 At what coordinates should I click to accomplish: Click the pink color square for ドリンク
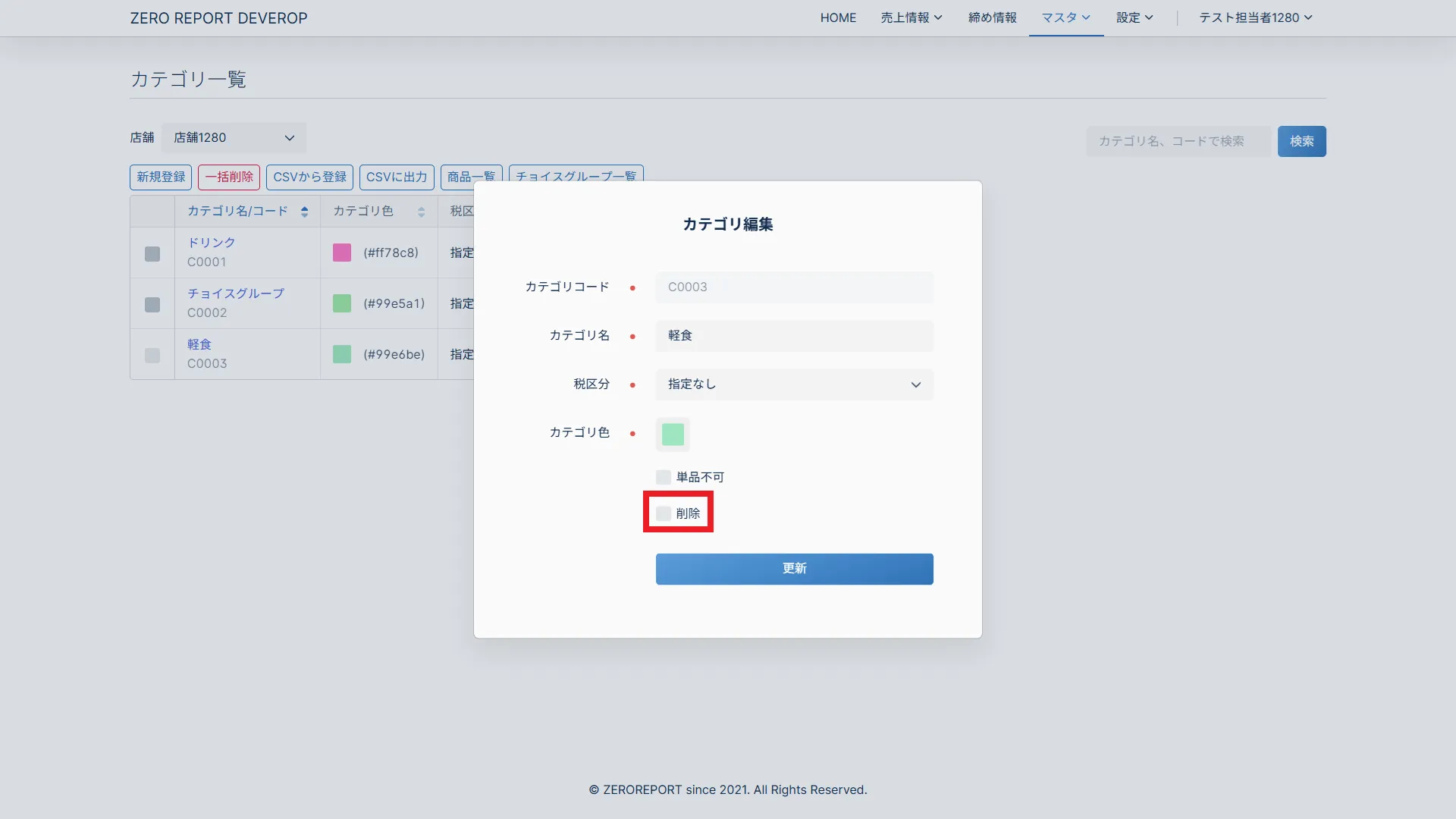[342, 253]
